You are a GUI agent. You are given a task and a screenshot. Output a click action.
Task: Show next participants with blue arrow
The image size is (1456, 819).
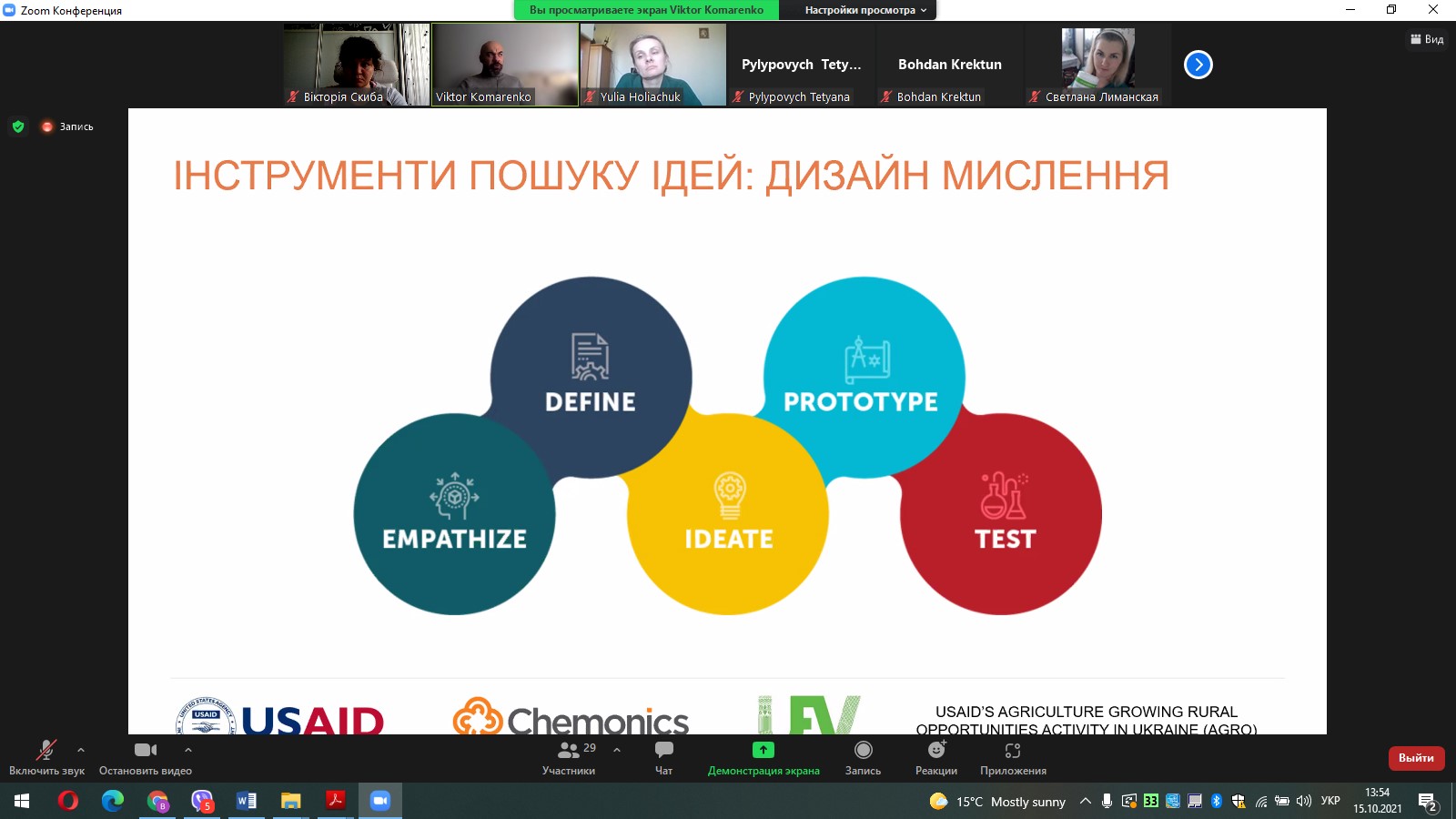coord(1198,65)
